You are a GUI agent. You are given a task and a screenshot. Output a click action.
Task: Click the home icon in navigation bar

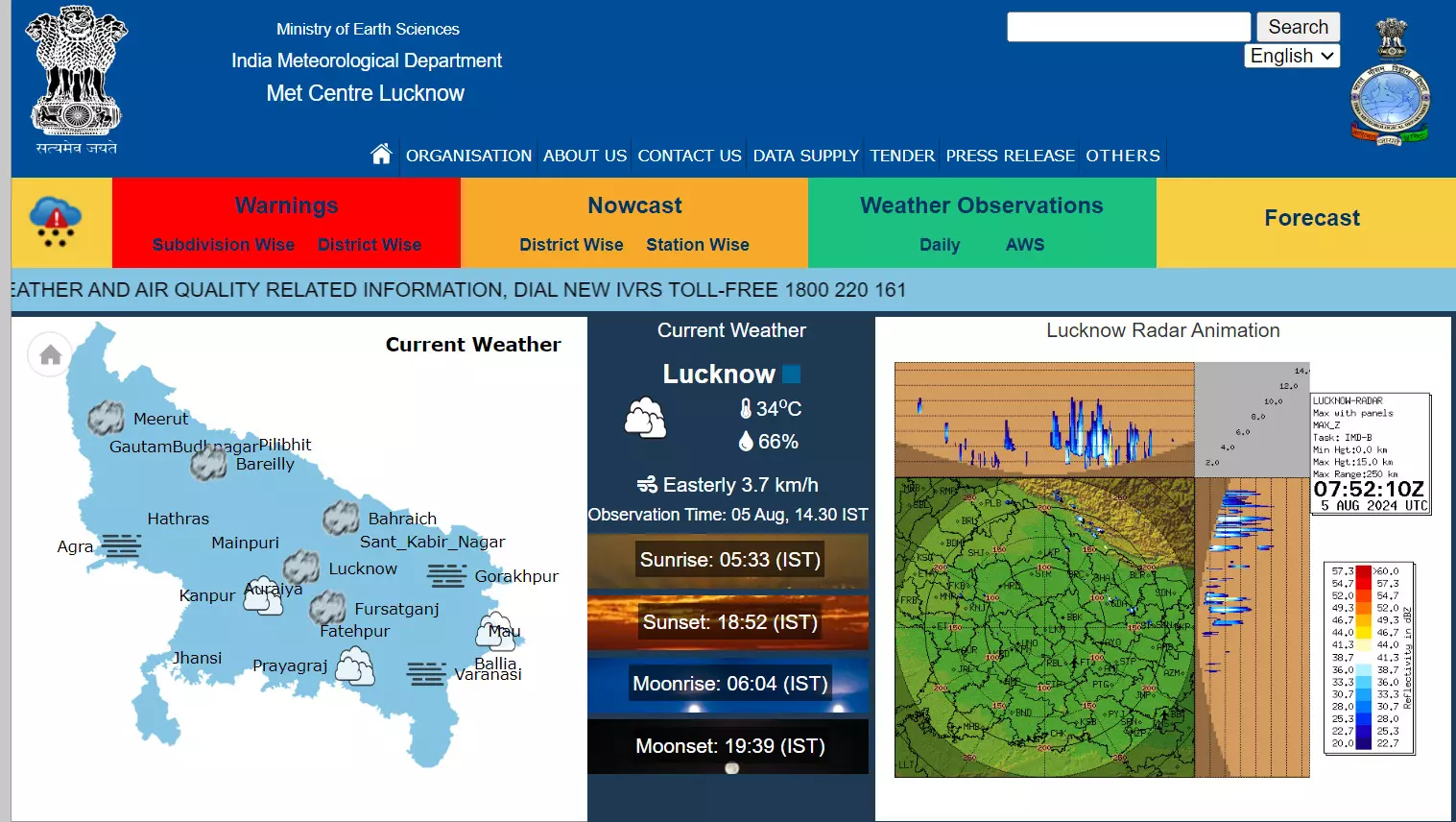(381, 155)
